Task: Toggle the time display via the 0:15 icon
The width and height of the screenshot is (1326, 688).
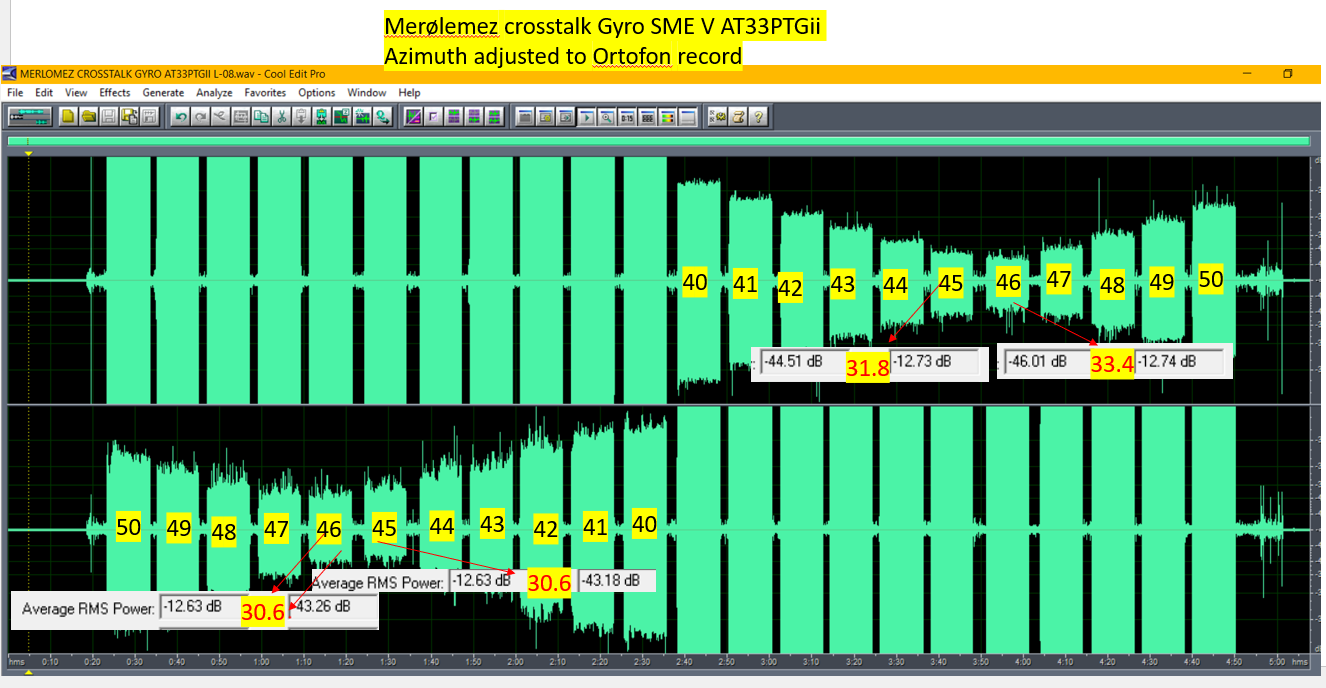Action: 626,117
